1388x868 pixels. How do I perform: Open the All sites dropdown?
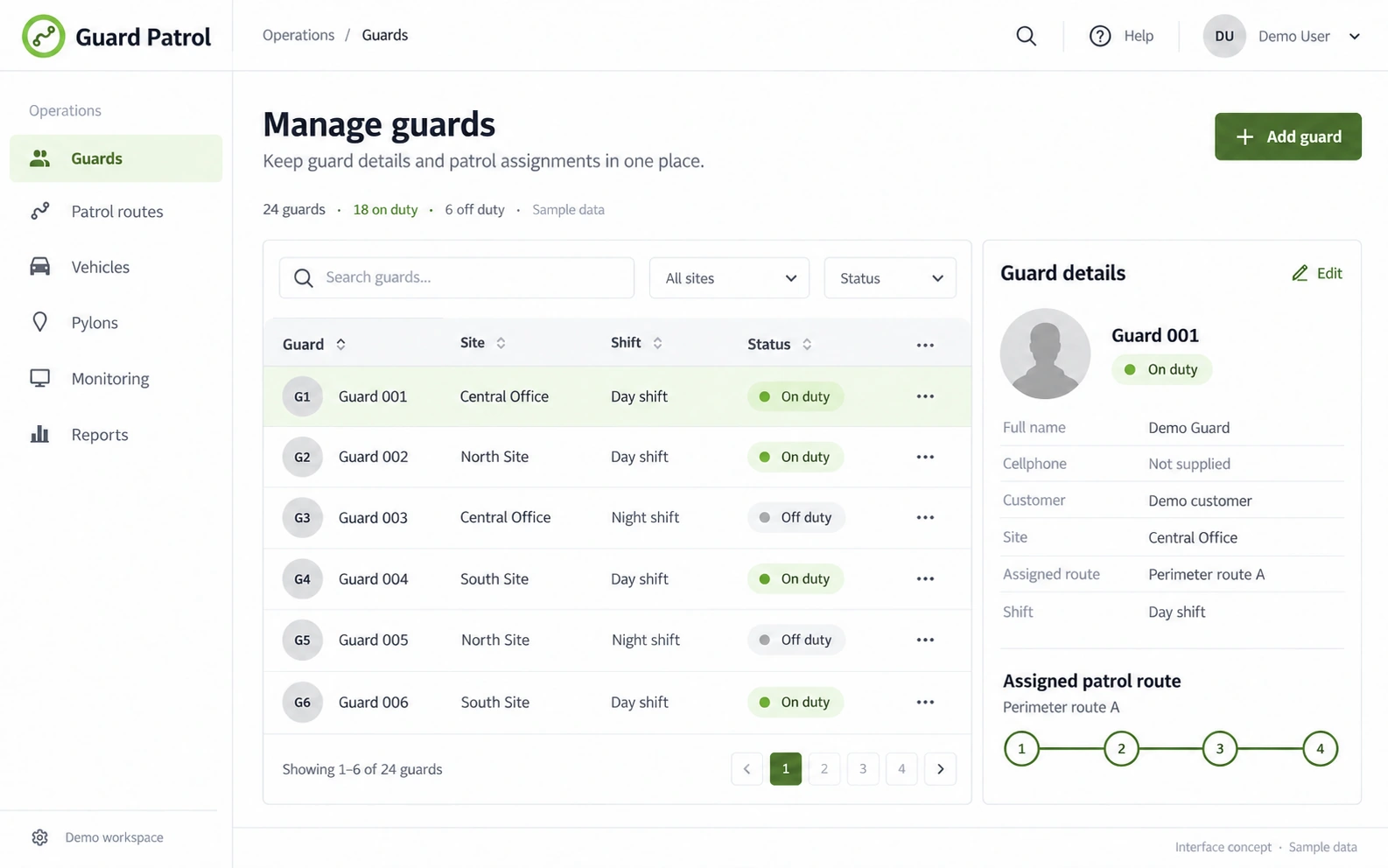coord(729,278)
